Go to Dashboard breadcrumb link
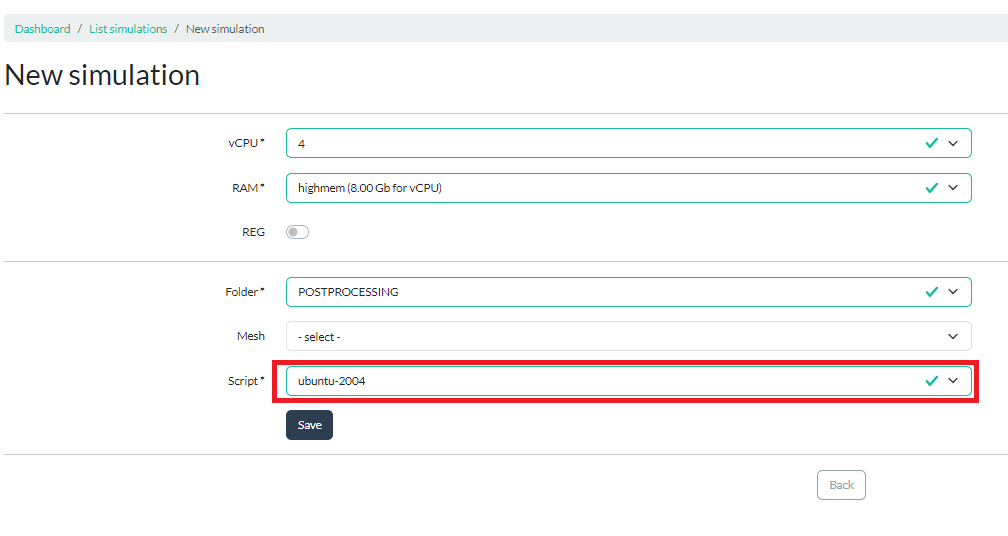This screenshot has width=1008, height=536. (42, 29)
